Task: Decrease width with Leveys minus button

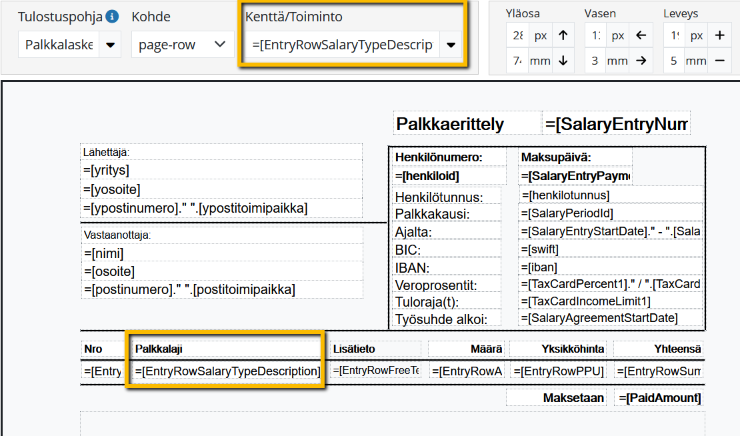Action: tap(720, 61)
